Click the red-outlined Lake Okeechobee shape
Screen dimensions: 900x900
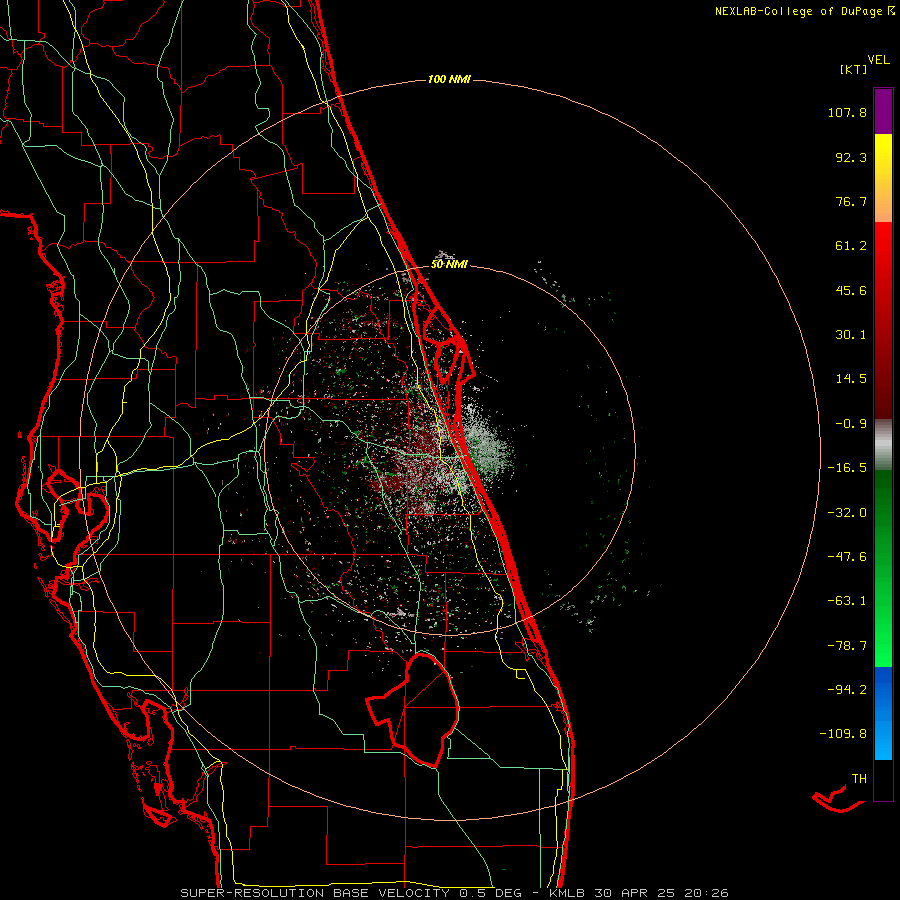413,709
